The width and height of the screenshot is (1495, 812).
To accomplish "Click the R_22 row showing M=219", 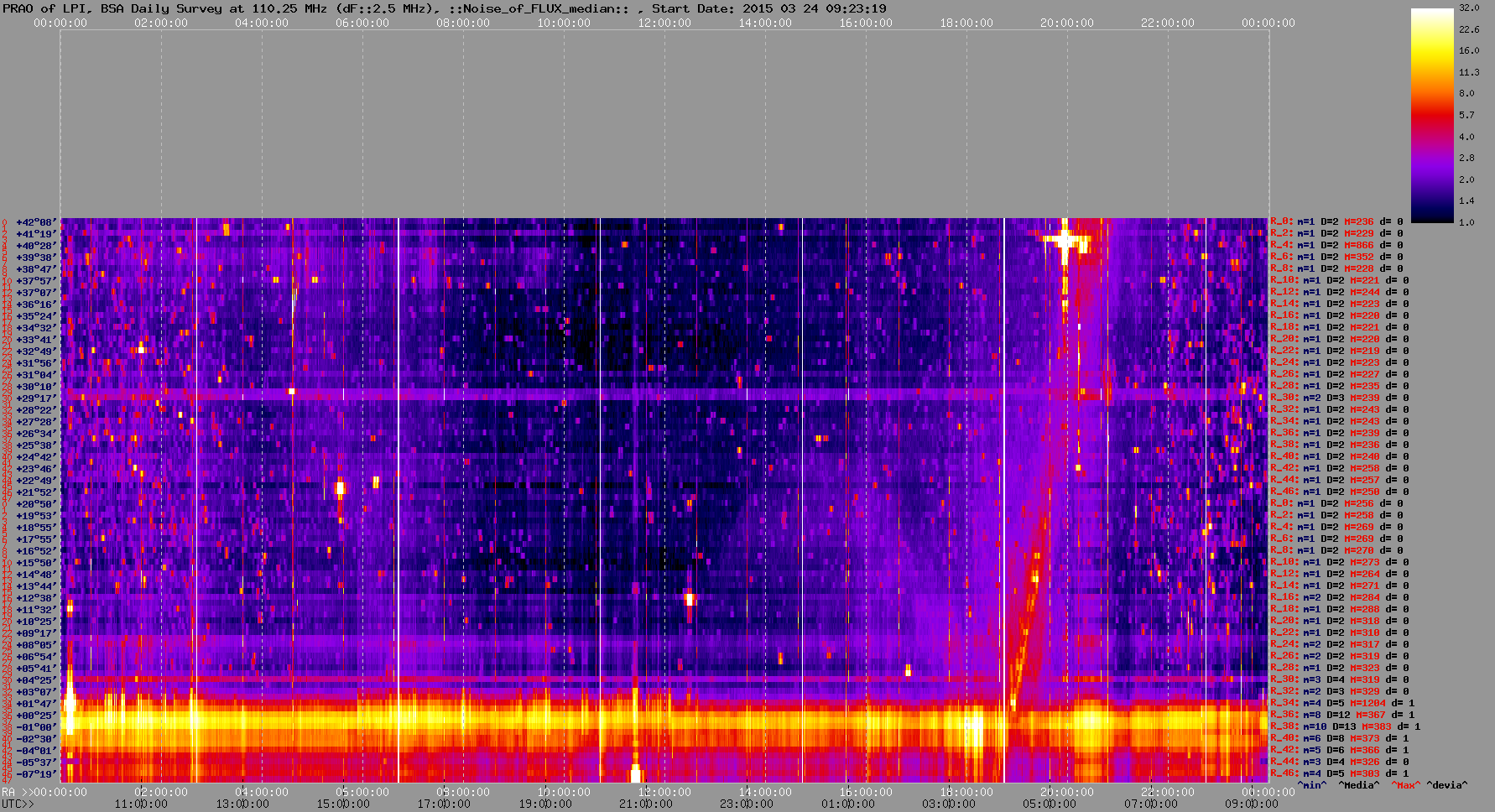I will [x=1340, y=351].
